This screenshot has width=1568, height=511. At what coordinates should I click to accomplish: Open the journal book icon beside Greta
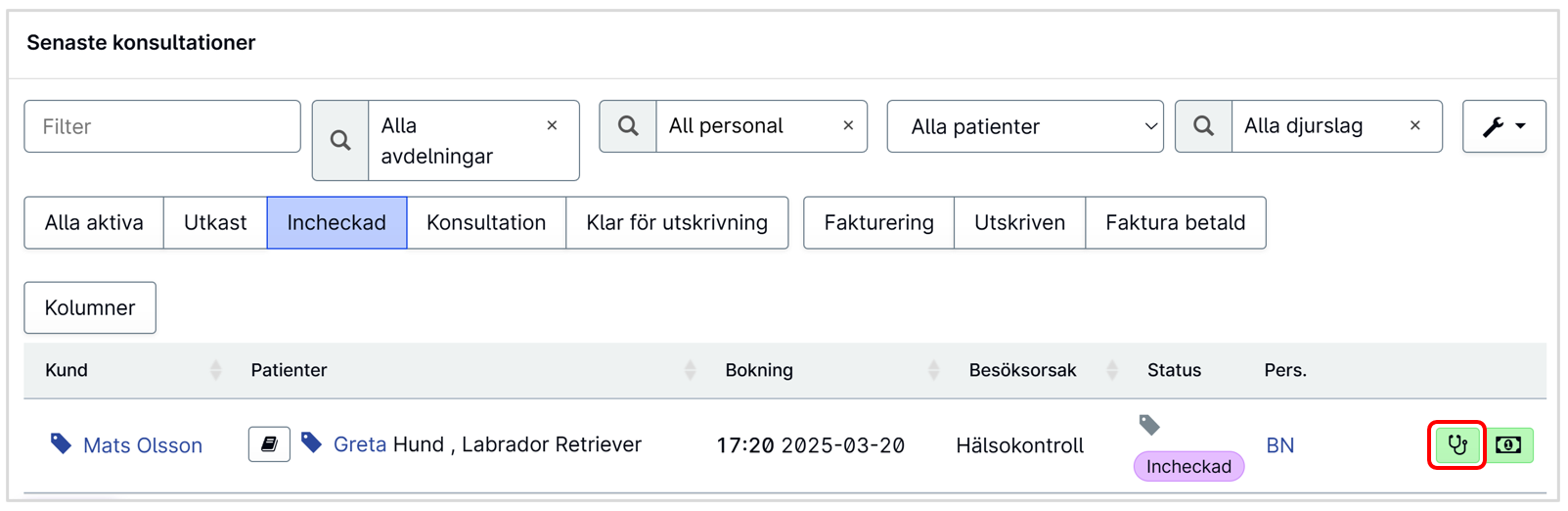269,444
